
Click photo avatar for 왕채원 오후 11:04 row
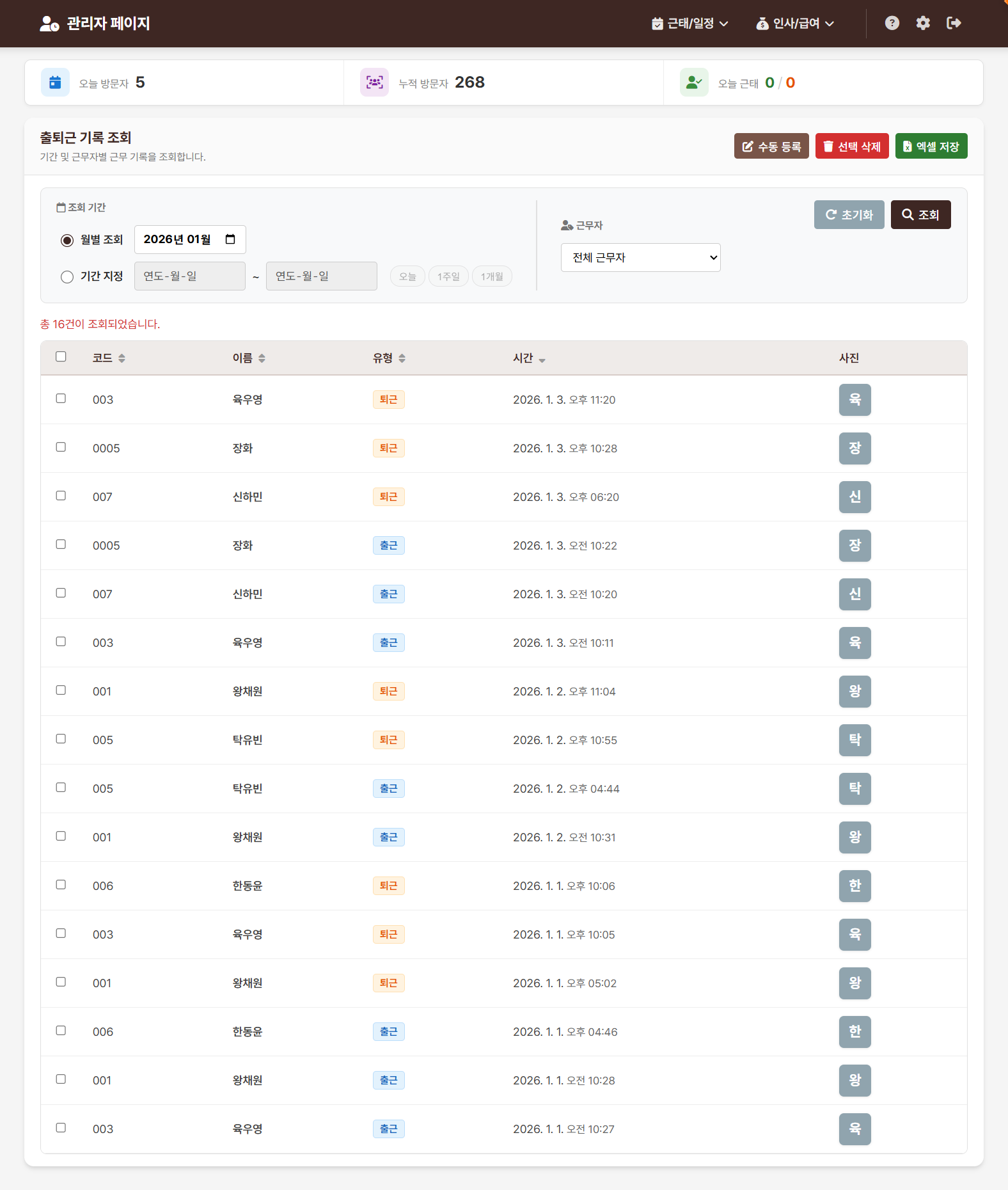point(855,692)
